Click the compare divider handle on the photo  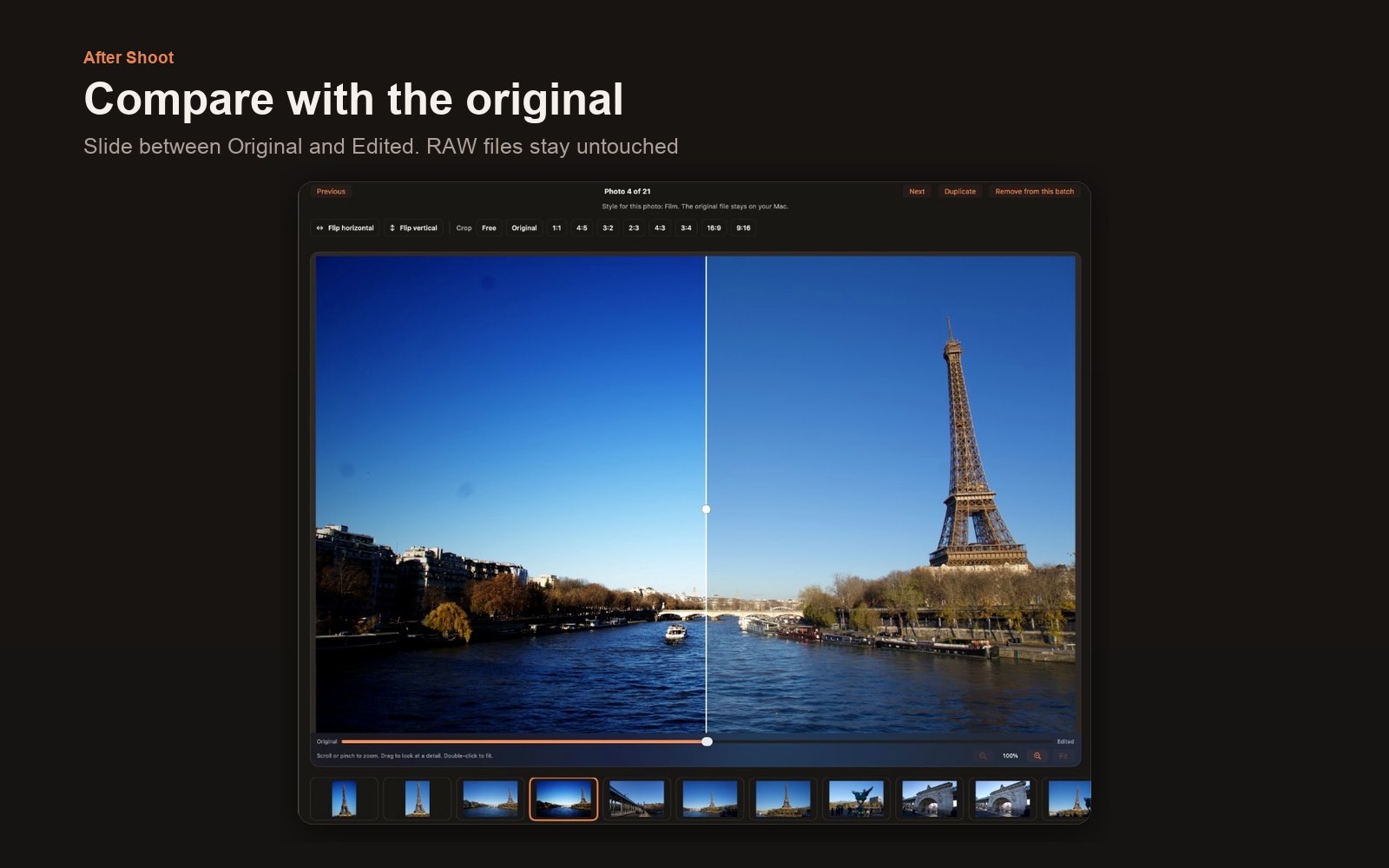706,510
